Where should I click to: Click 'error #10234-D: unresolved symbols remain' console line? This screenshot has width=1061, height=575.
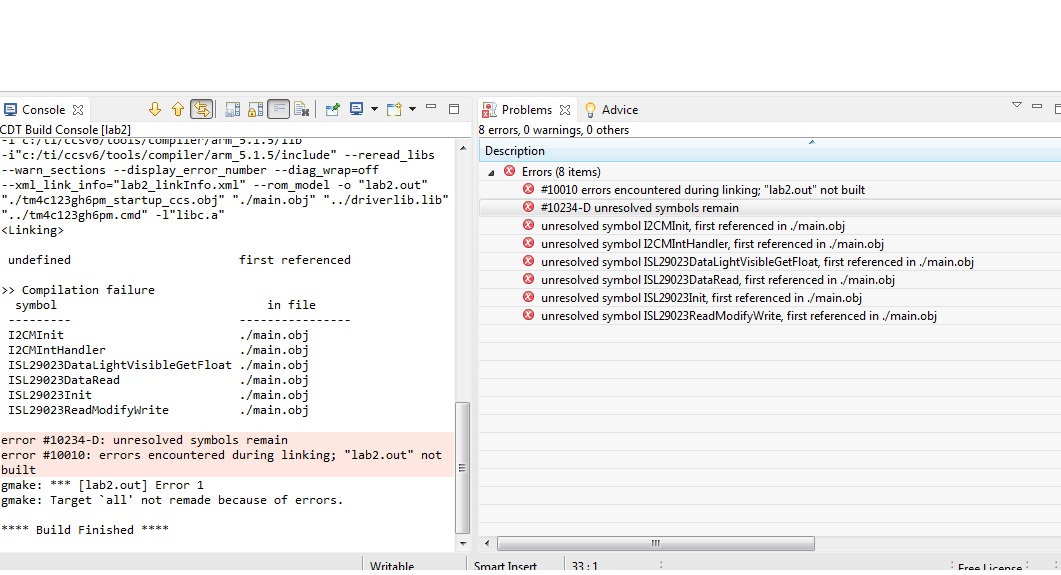pyautogui.click(x=144, y=440)
